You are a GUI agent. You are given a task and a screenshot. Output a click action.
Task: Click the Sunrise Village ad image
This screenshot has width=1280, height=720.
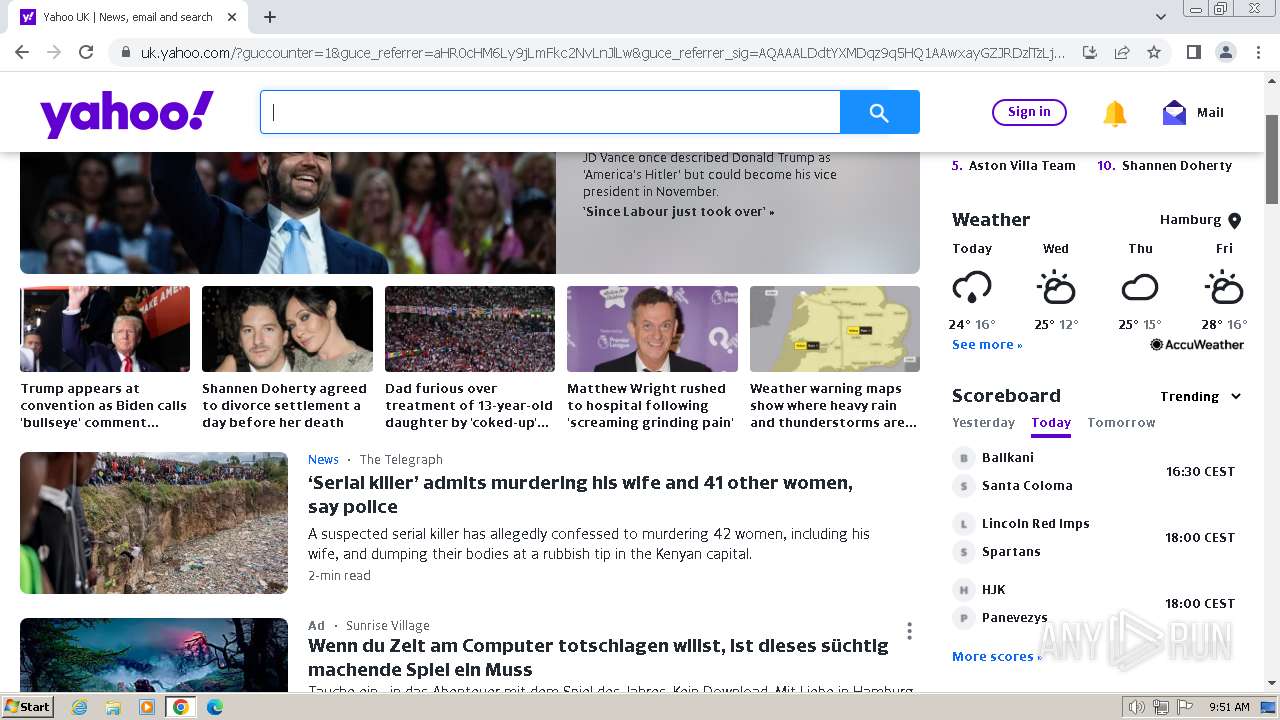(x=154, y=655)
